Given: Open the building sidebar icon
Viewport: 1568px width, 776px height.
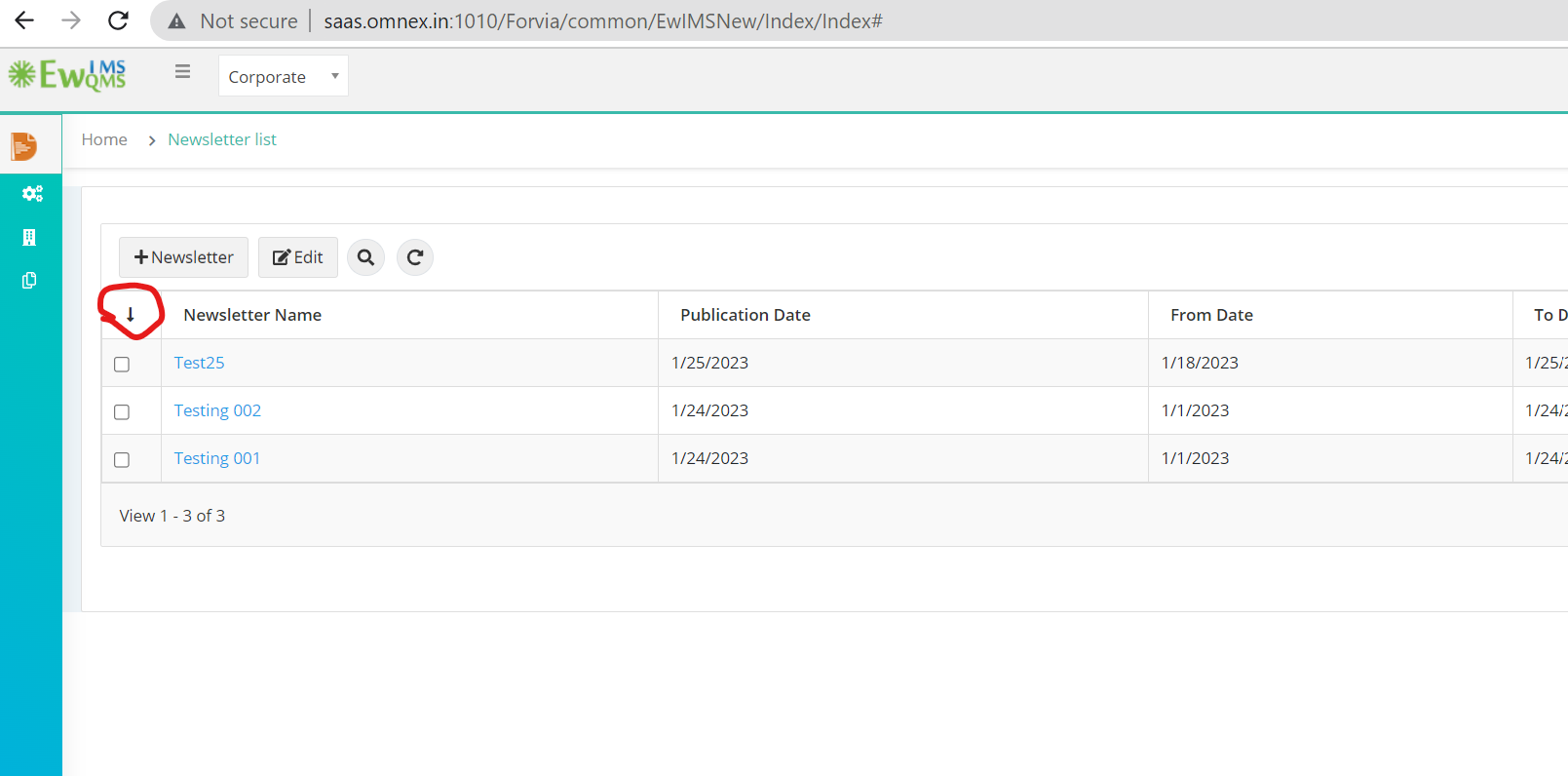Looking at the screenshot, I should pyautogui.click(x=29, y=237).
